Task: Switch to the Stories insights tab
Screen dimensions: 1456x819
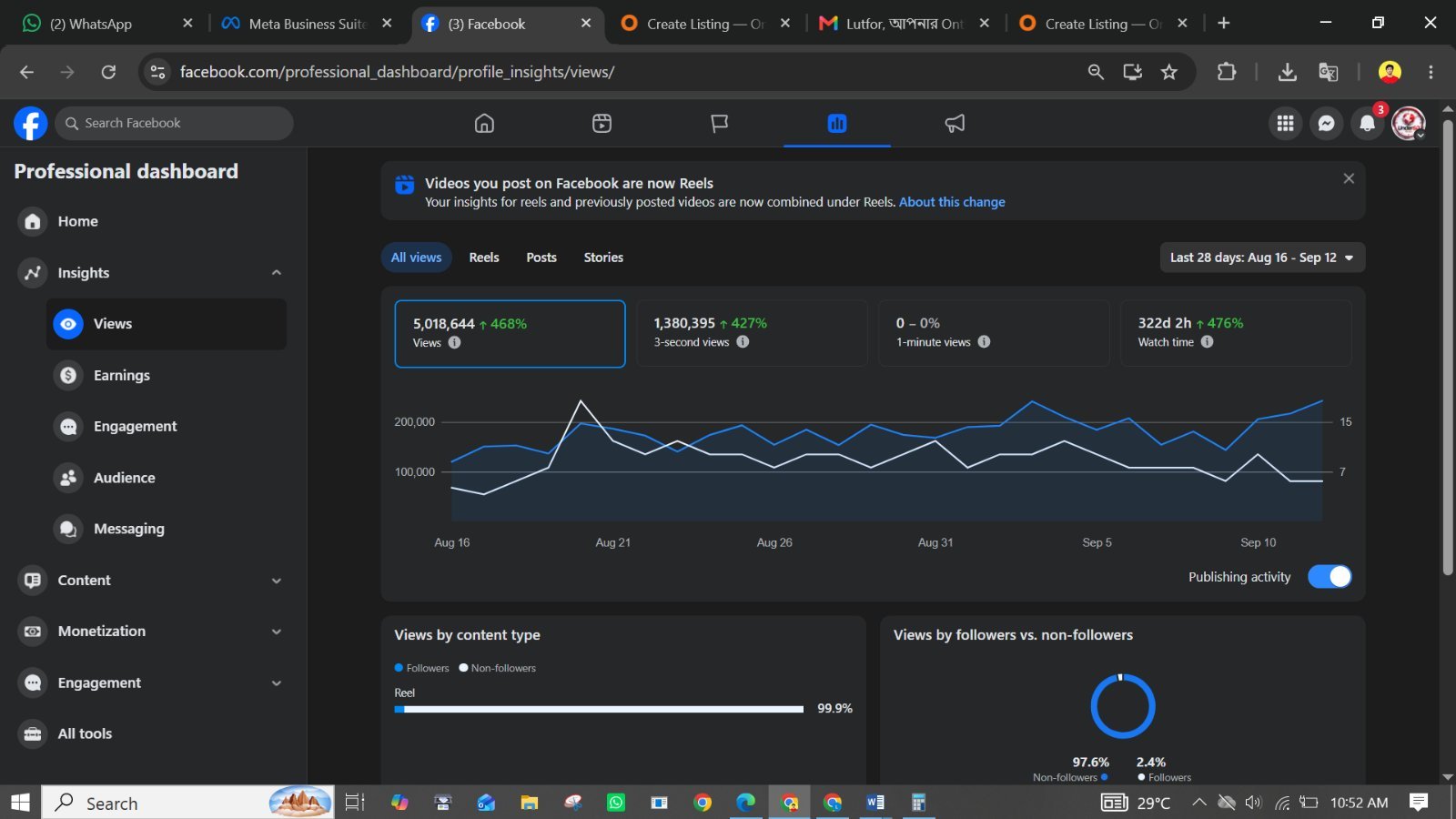Action: (x=603, y=258)
